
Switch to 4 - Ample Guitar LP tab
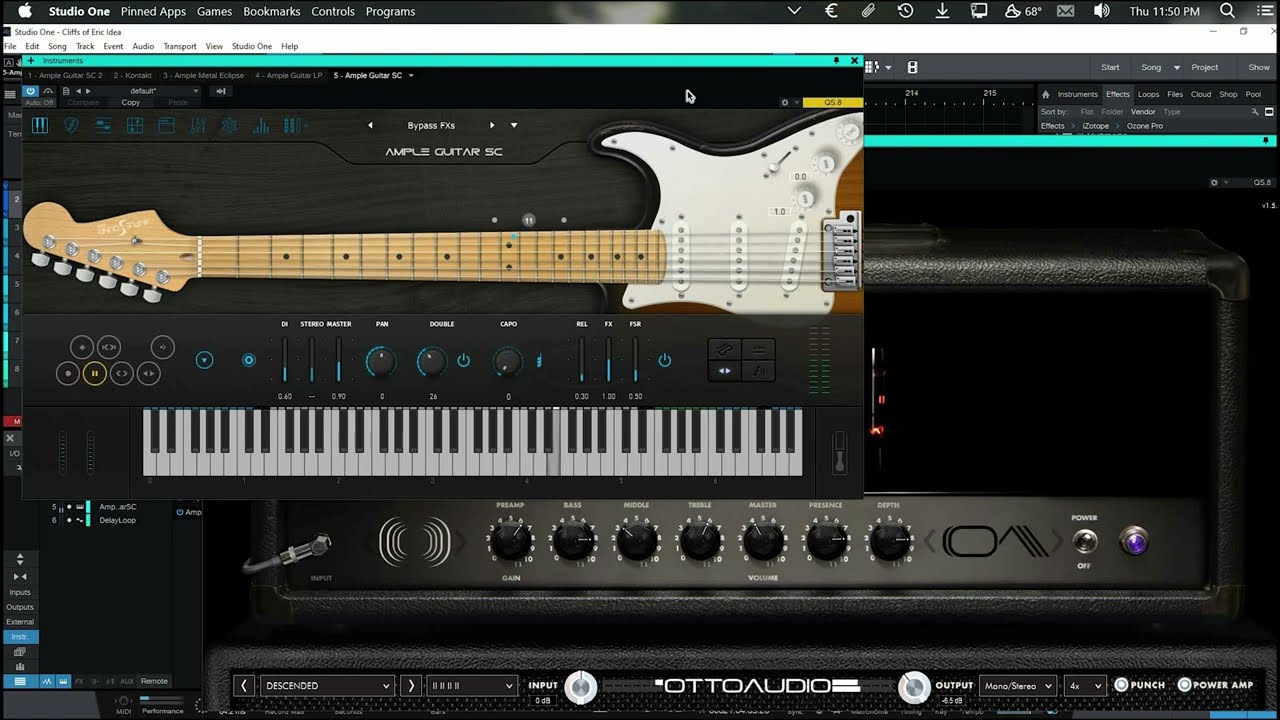(289, 76)
